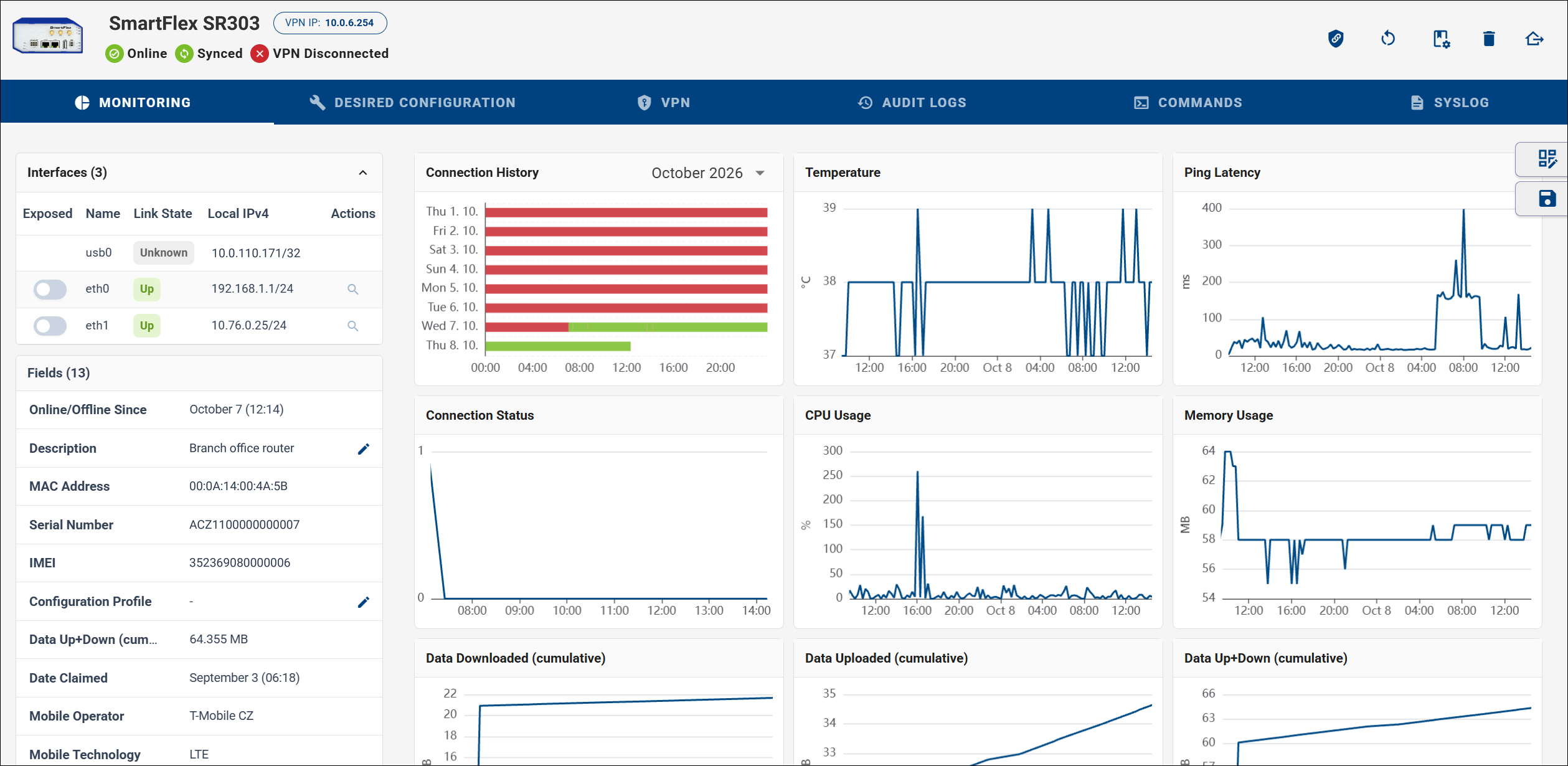The width and height of the screenshot is (1568, 766).
Task: Click the Wed 7. 10. connection history bar
Action: (626, 327)
